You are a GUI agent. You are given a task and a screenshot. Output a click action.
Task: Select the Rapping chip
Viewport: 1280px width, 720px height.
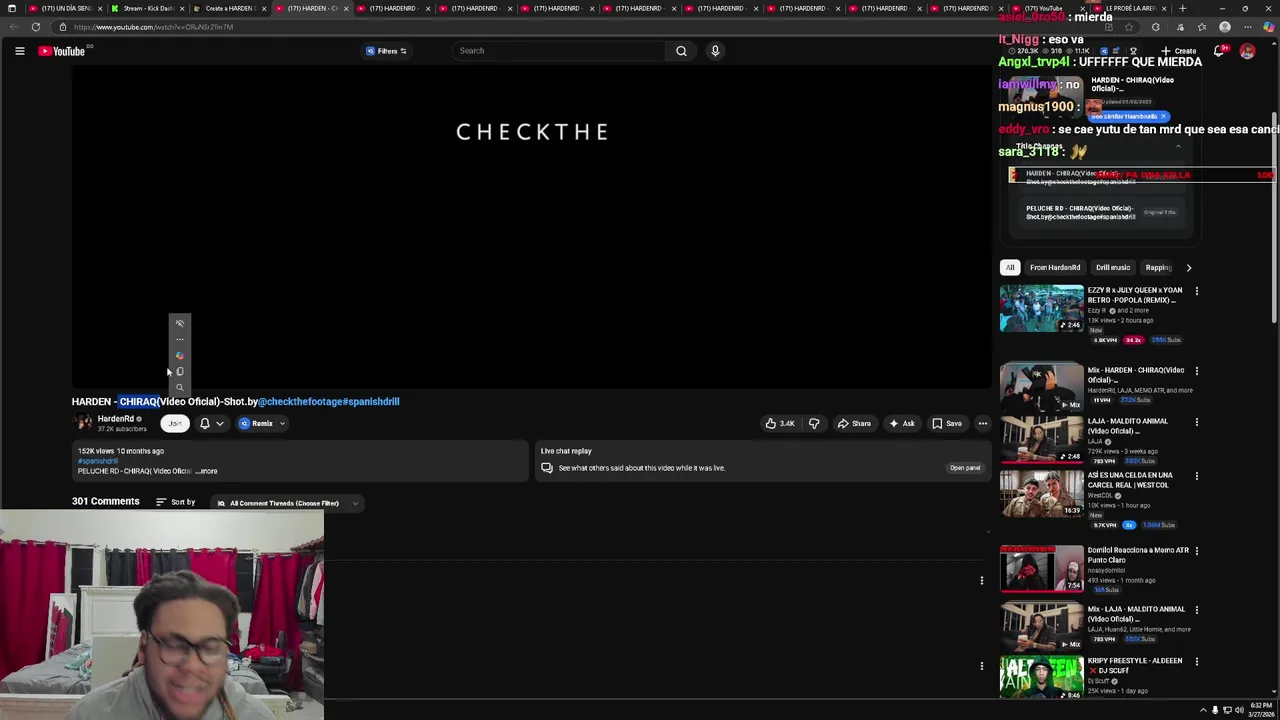coord(1158,267)
